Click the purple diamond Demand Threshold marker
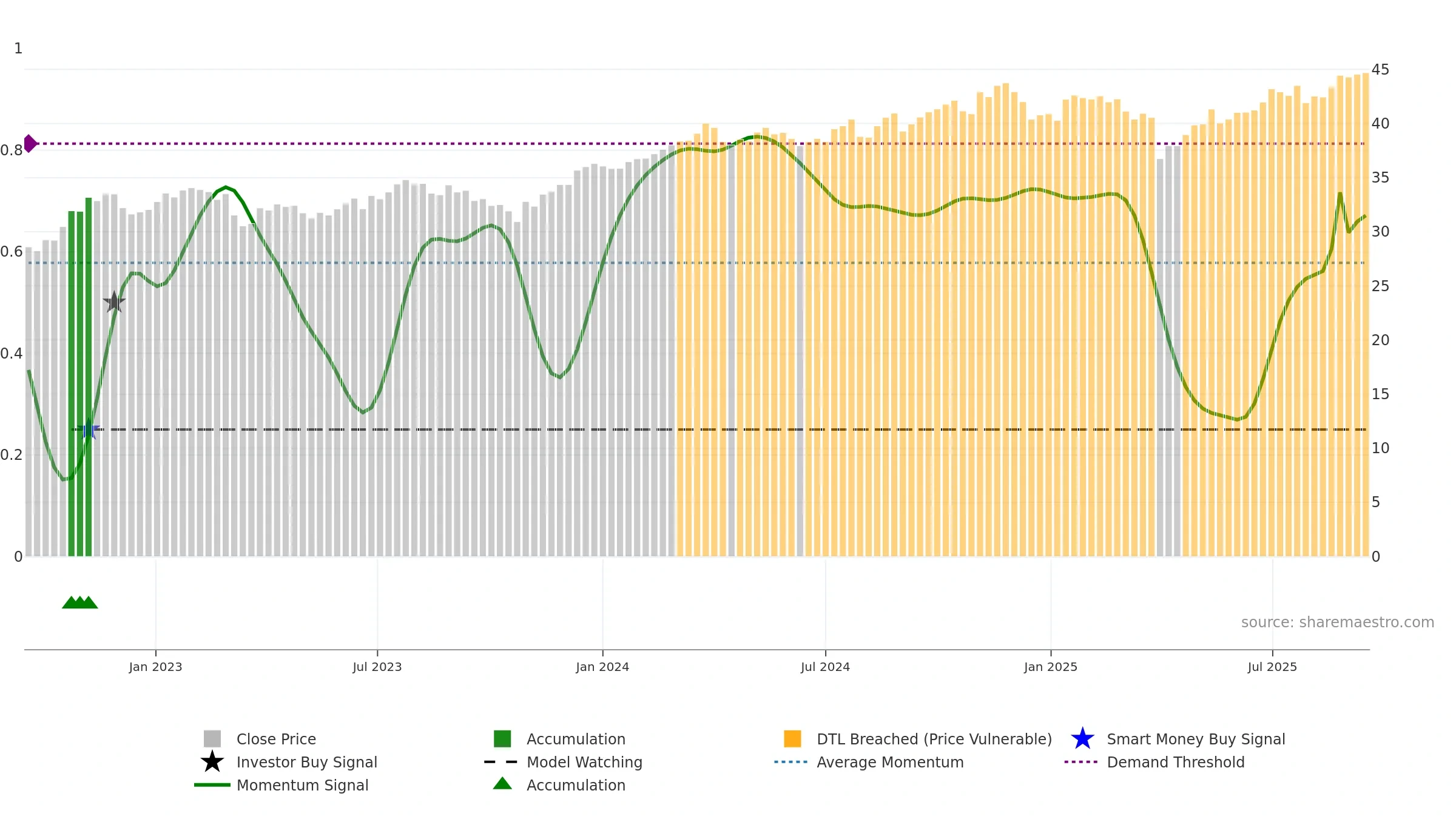 point(30,144)
